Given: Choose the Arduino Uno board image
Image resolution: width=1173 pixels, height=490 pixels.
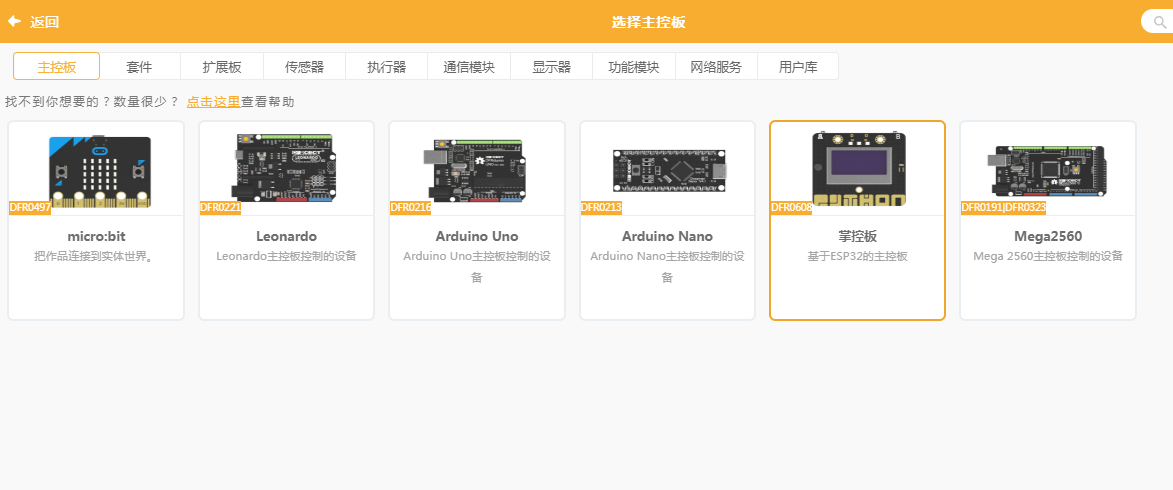Looking at the screenshot, I should [x=476, y=170].
